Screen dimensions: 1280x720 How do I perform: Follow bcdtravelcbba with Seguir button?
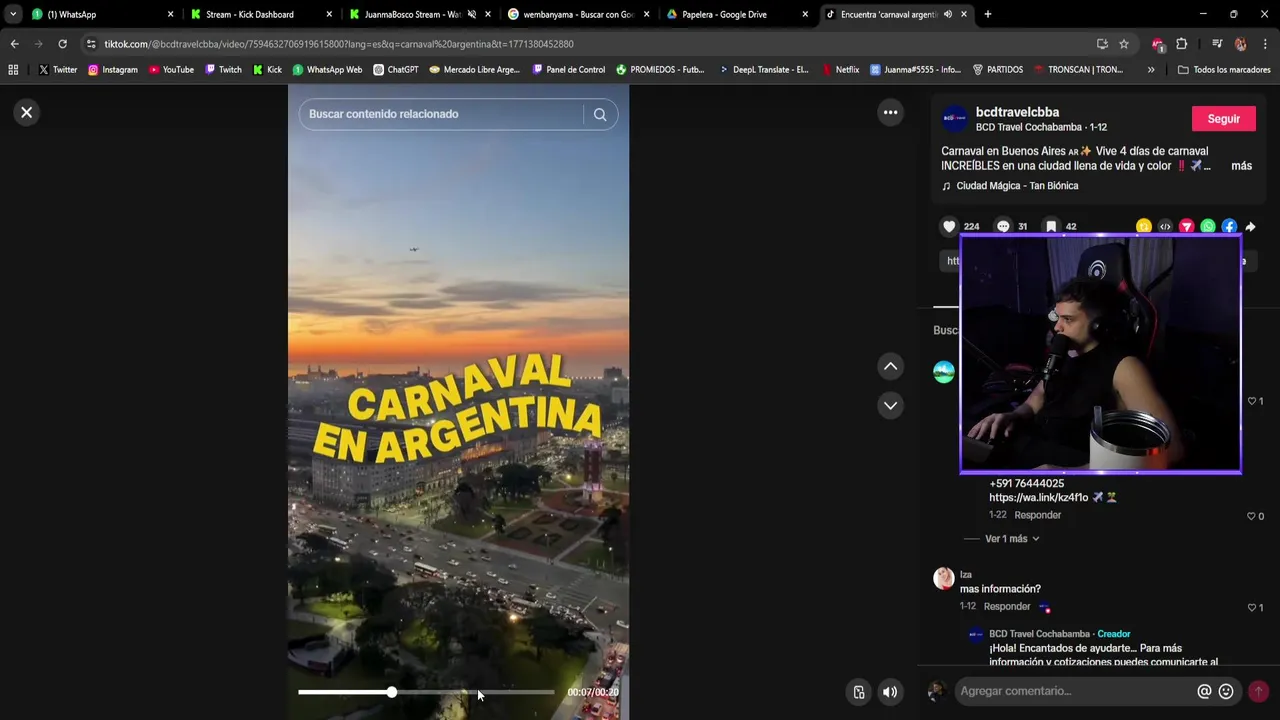click(1223, 118)
